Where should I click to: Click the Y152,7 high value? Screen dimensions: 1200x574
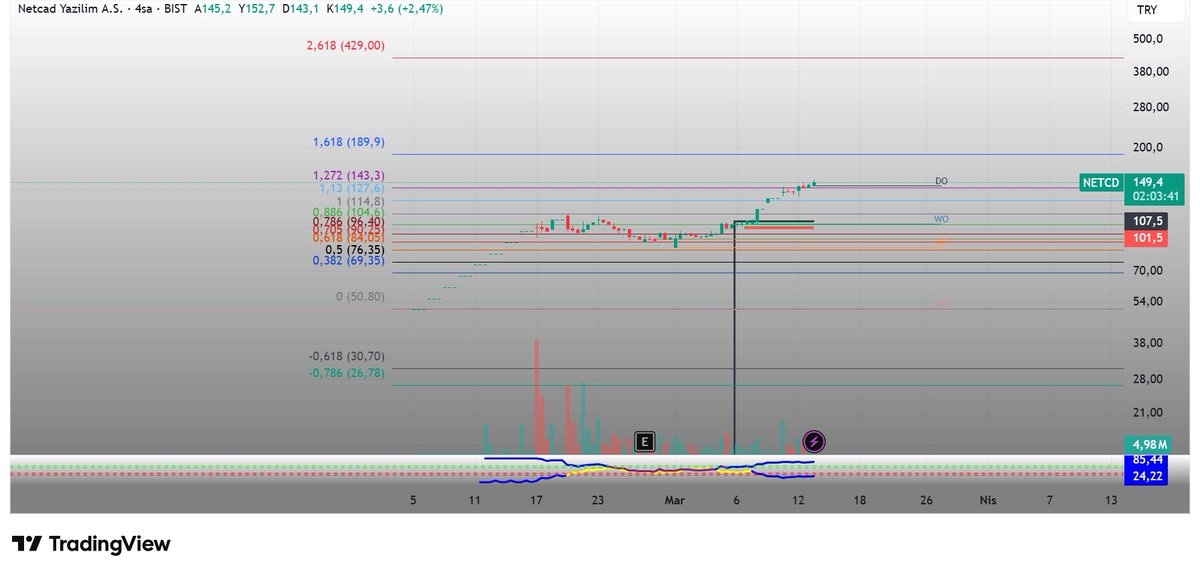[x=258, y=8]
